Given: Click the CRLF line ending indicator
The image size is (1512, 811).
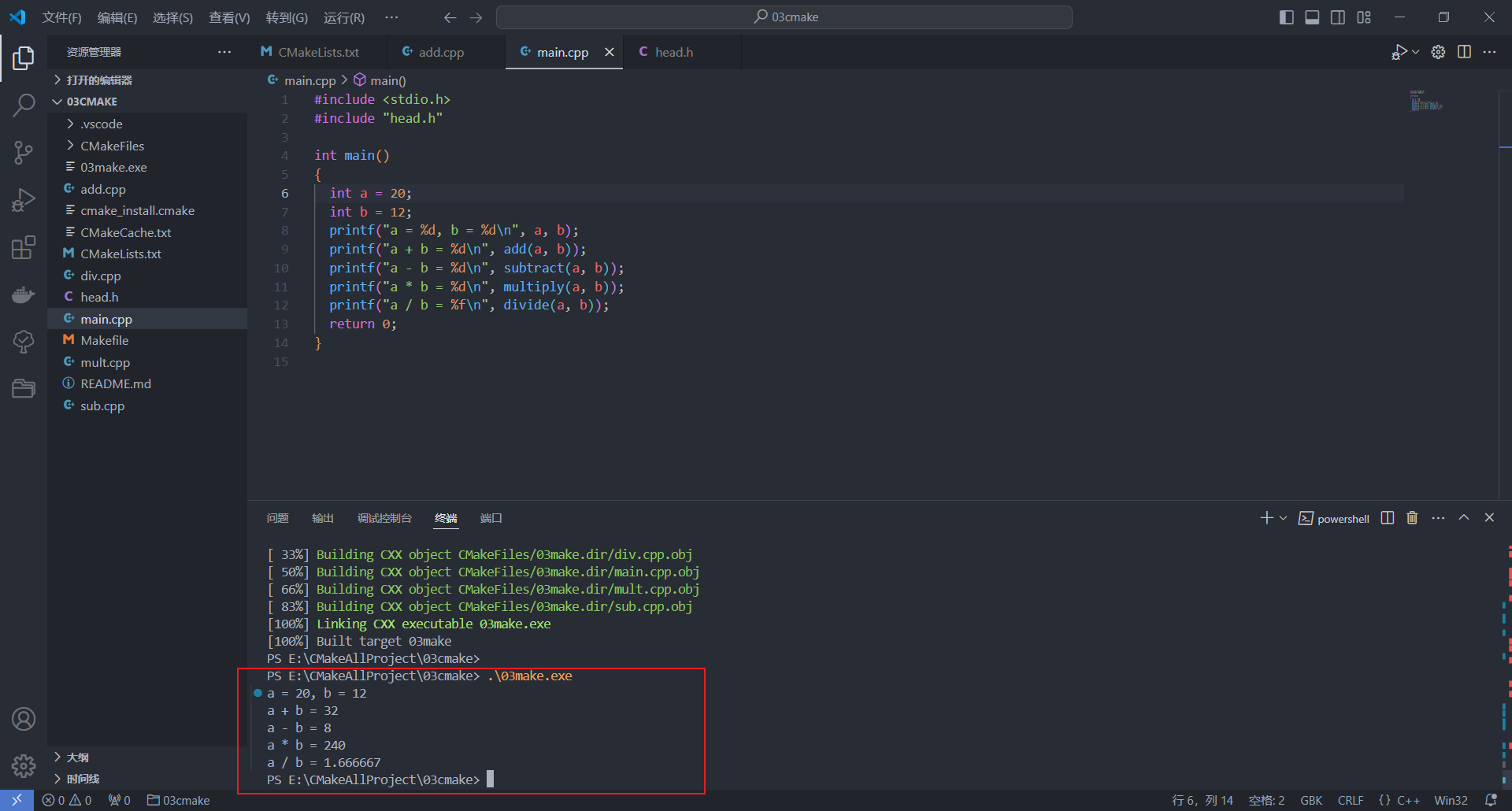Looking at the screenshot, I should [1351, 800].
